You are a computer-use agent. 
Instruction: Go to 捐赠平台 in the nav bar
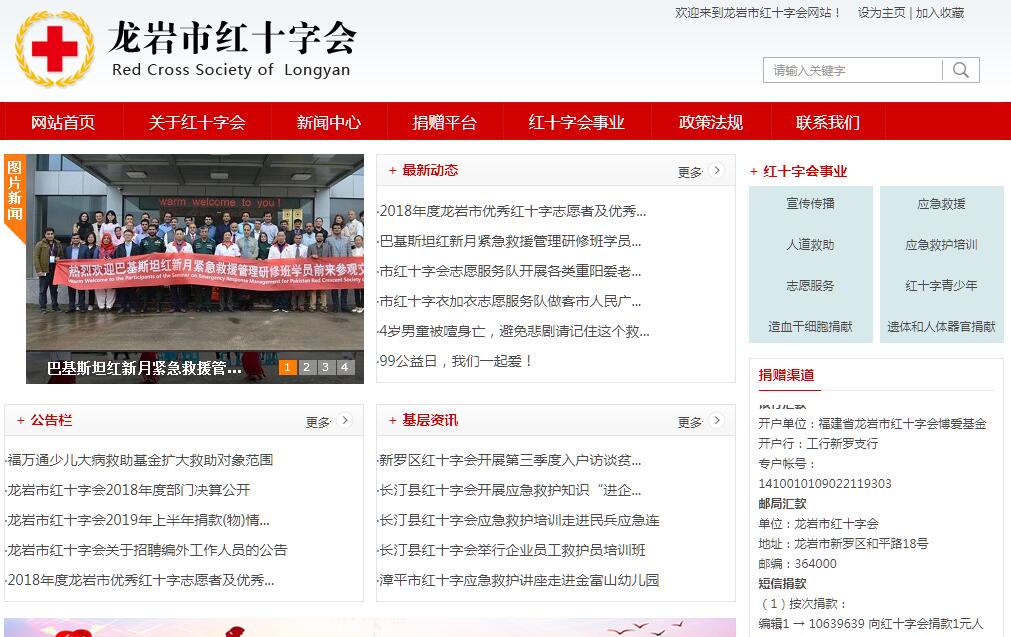click(x=445, y=122)
